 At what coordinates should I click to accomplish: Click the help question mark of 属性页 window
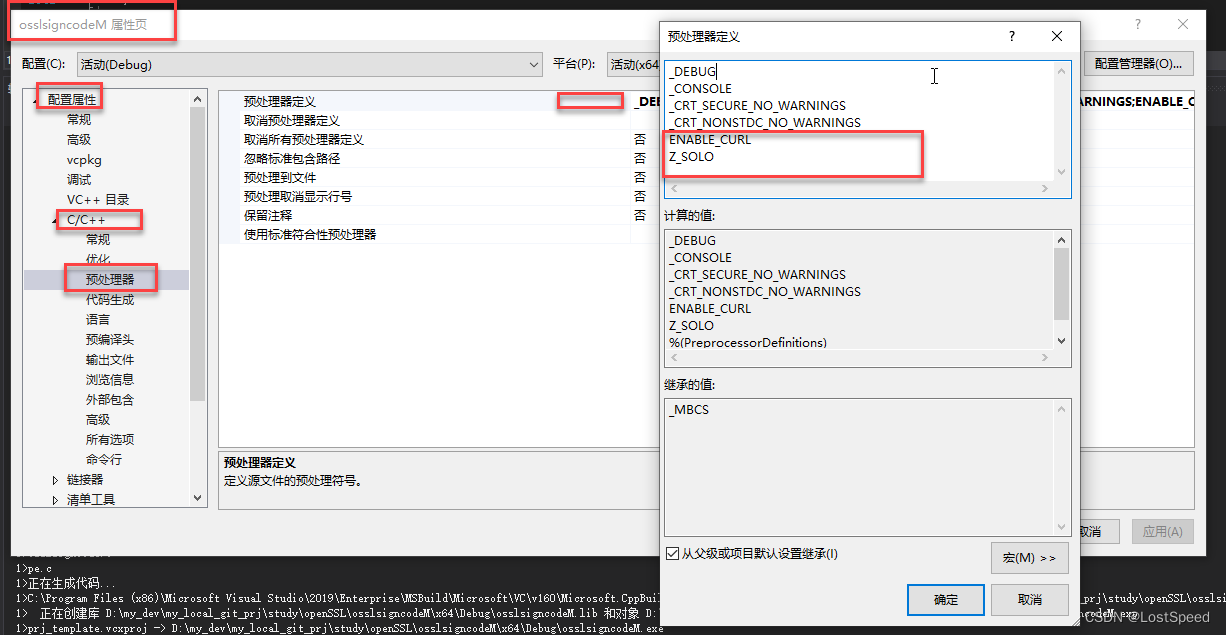[x=1137, y=24]
